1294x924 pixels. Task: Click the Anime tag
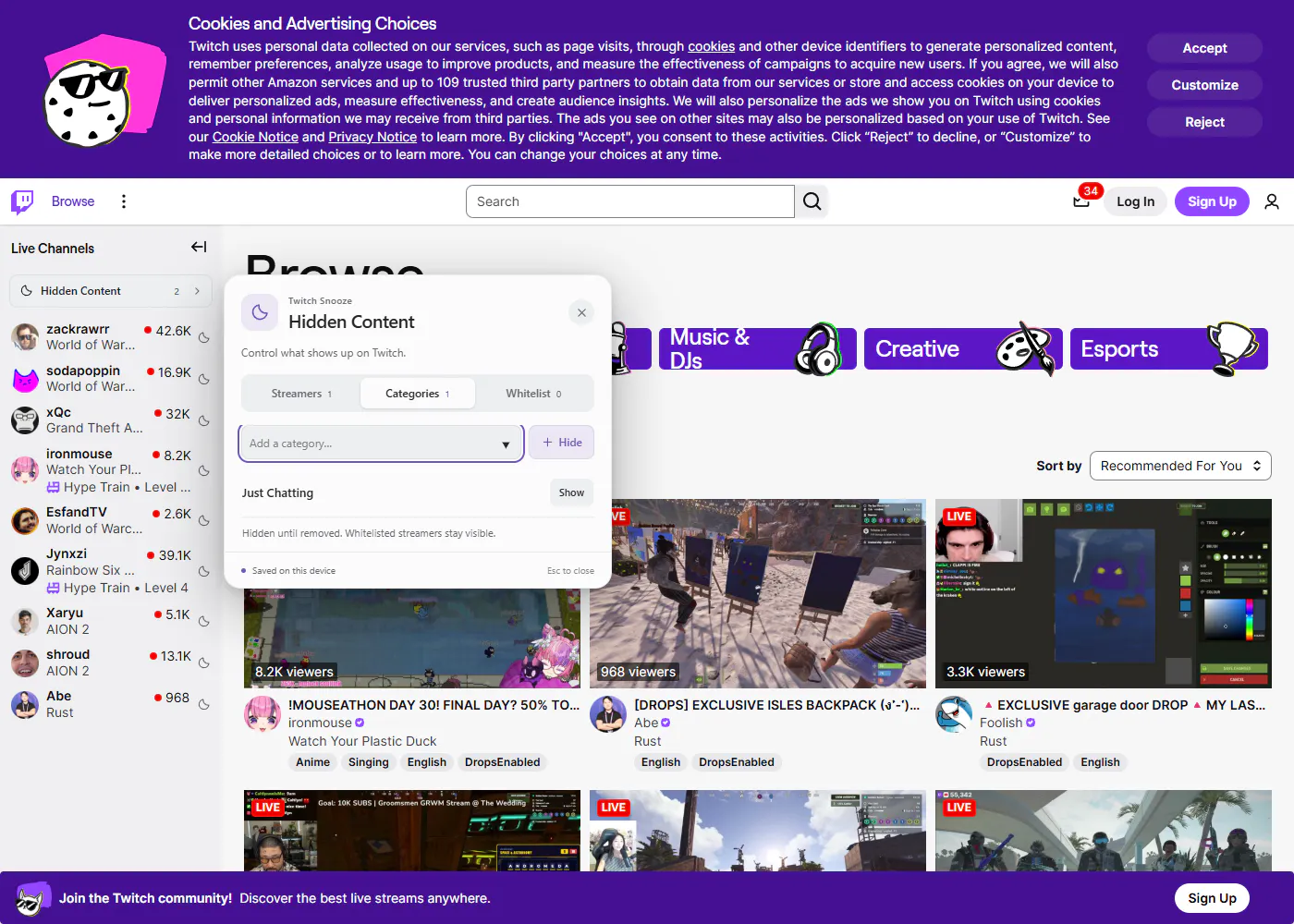click(x=312, y=762)
